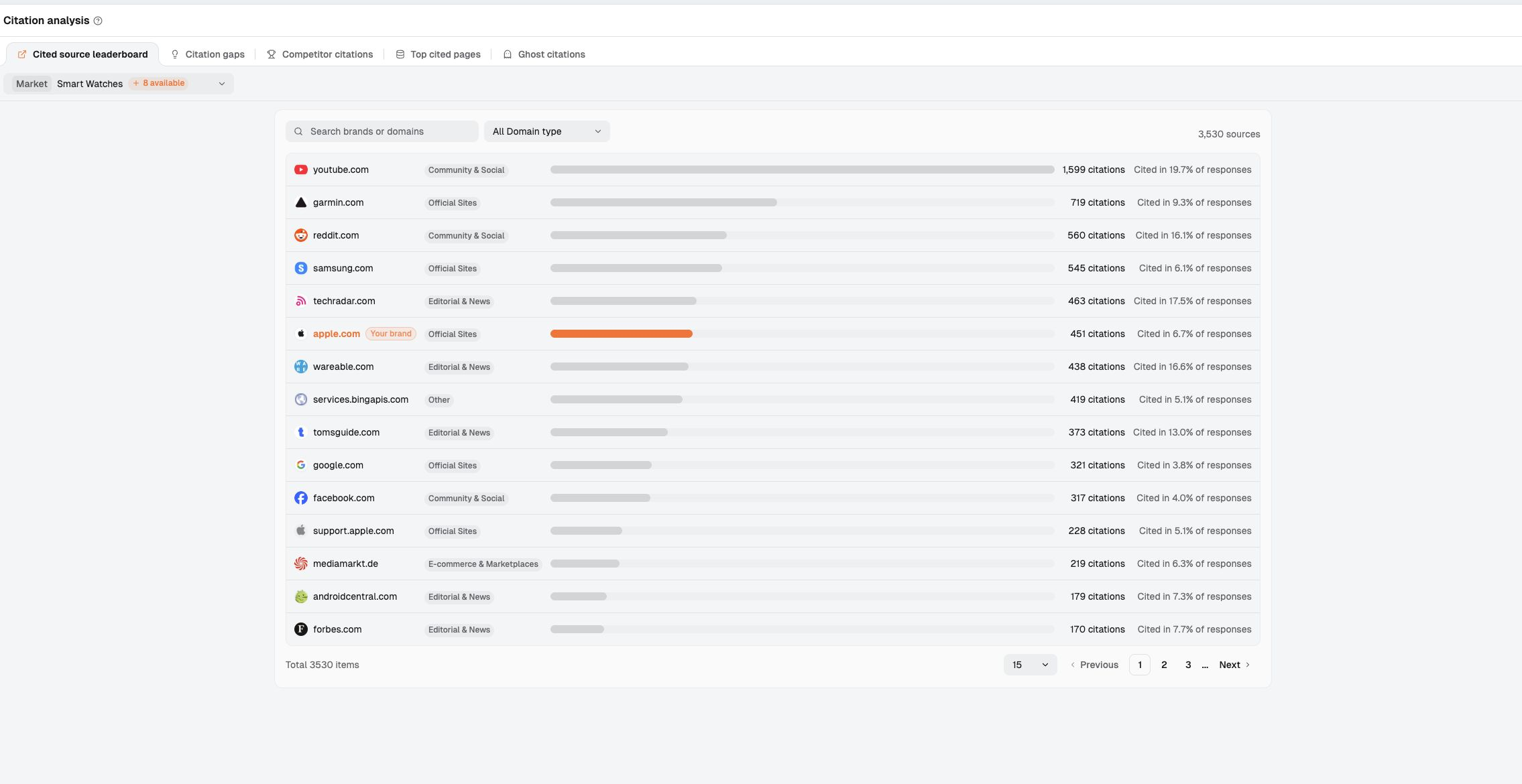The image size is (1522, 784).
Task: Open the Ghost citations tab
Action: coord(544,54)
